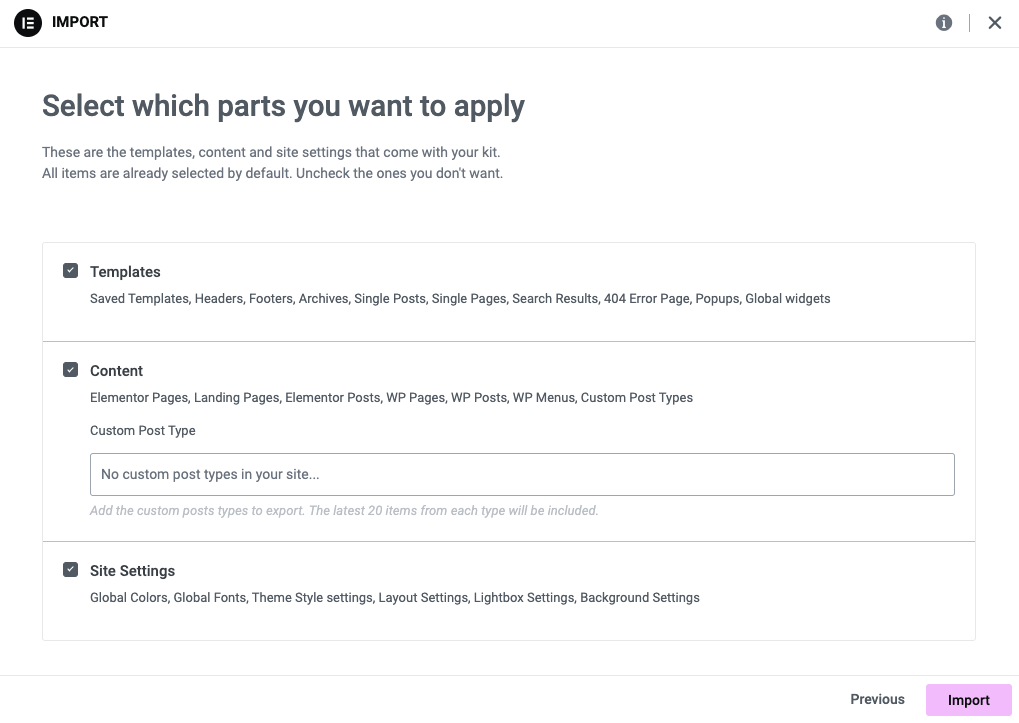
Task: Open the Custom Post Type select field
Action: click(522, 474)
